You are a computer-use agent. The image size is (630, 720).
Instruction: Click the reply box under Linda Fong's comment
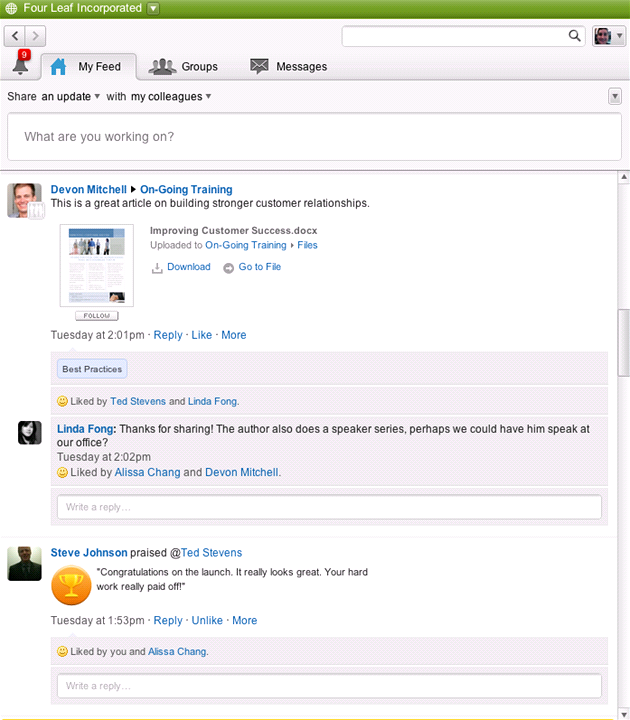click(329, 507)
